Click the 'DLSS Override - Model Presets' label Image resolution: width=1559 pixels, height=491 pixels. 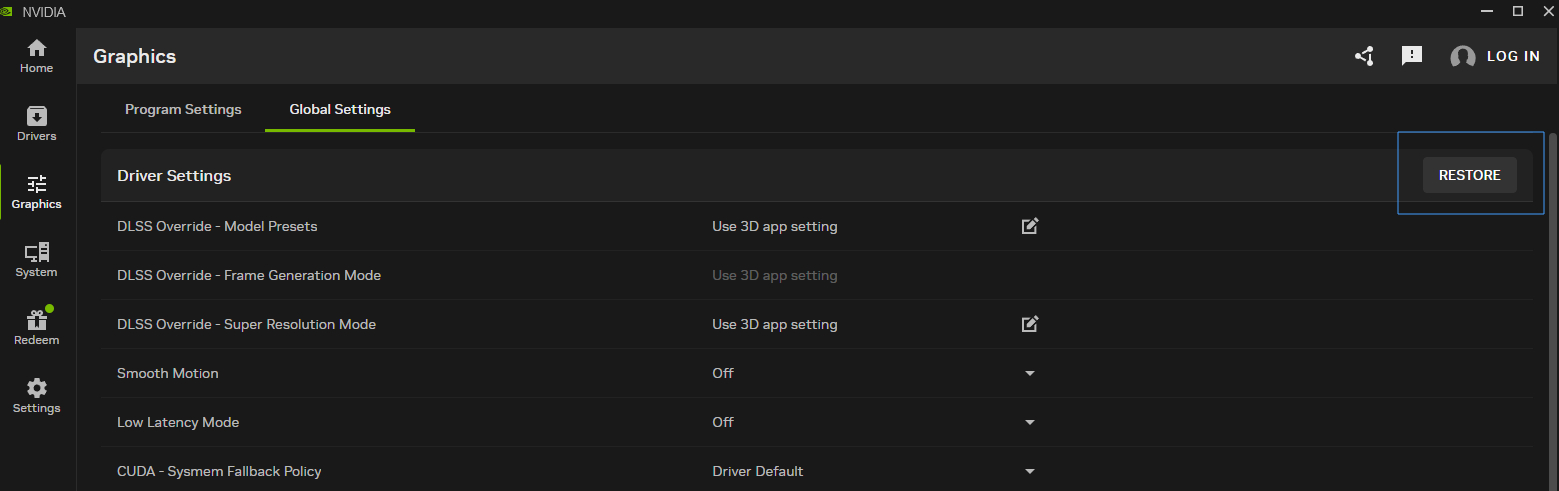point(217,226)
